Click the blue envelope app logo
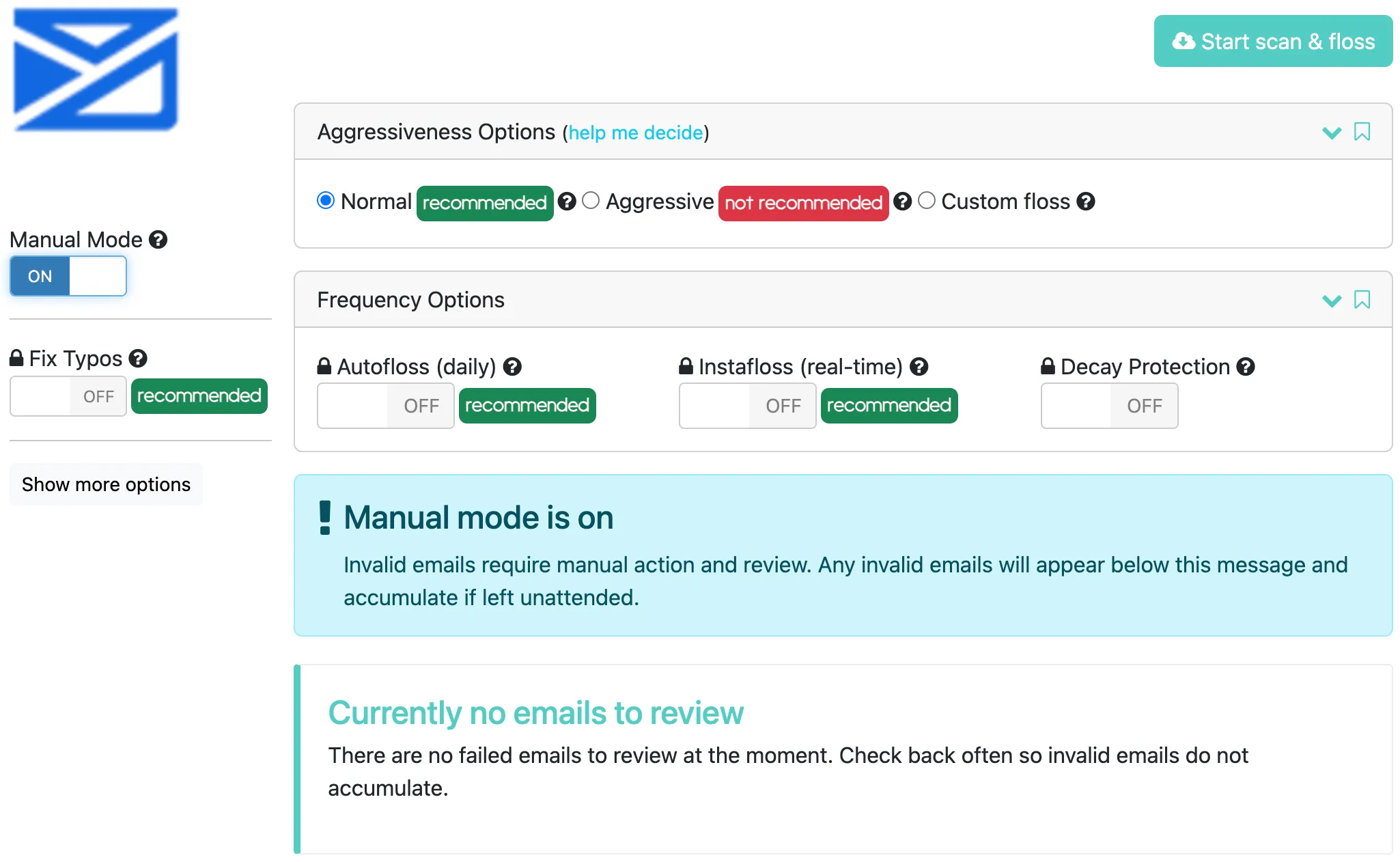Screen dimensions: 1400x862 96,69
